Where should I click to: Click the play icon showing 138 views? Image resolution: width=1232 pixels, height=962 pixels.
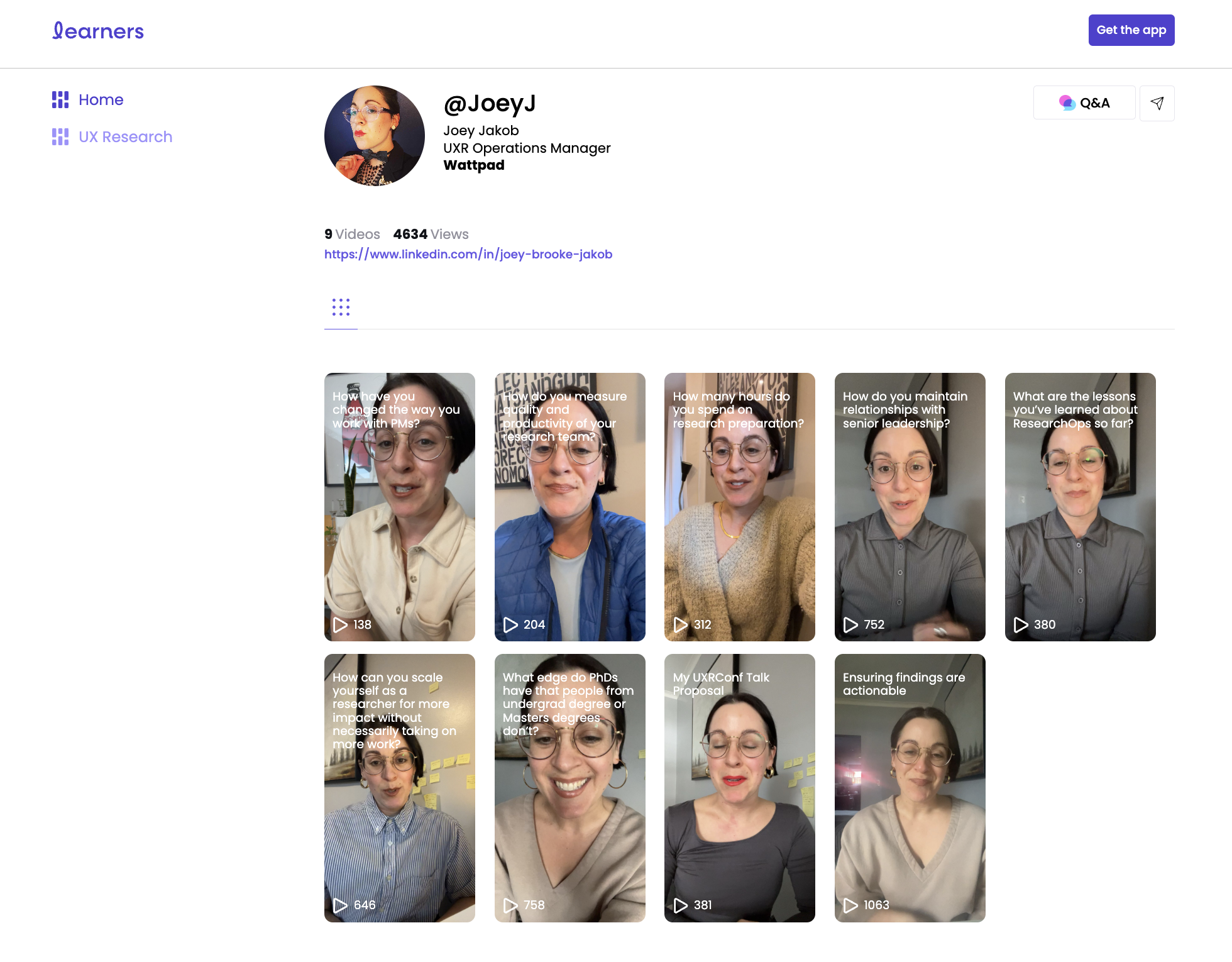(x=341, y=624)
